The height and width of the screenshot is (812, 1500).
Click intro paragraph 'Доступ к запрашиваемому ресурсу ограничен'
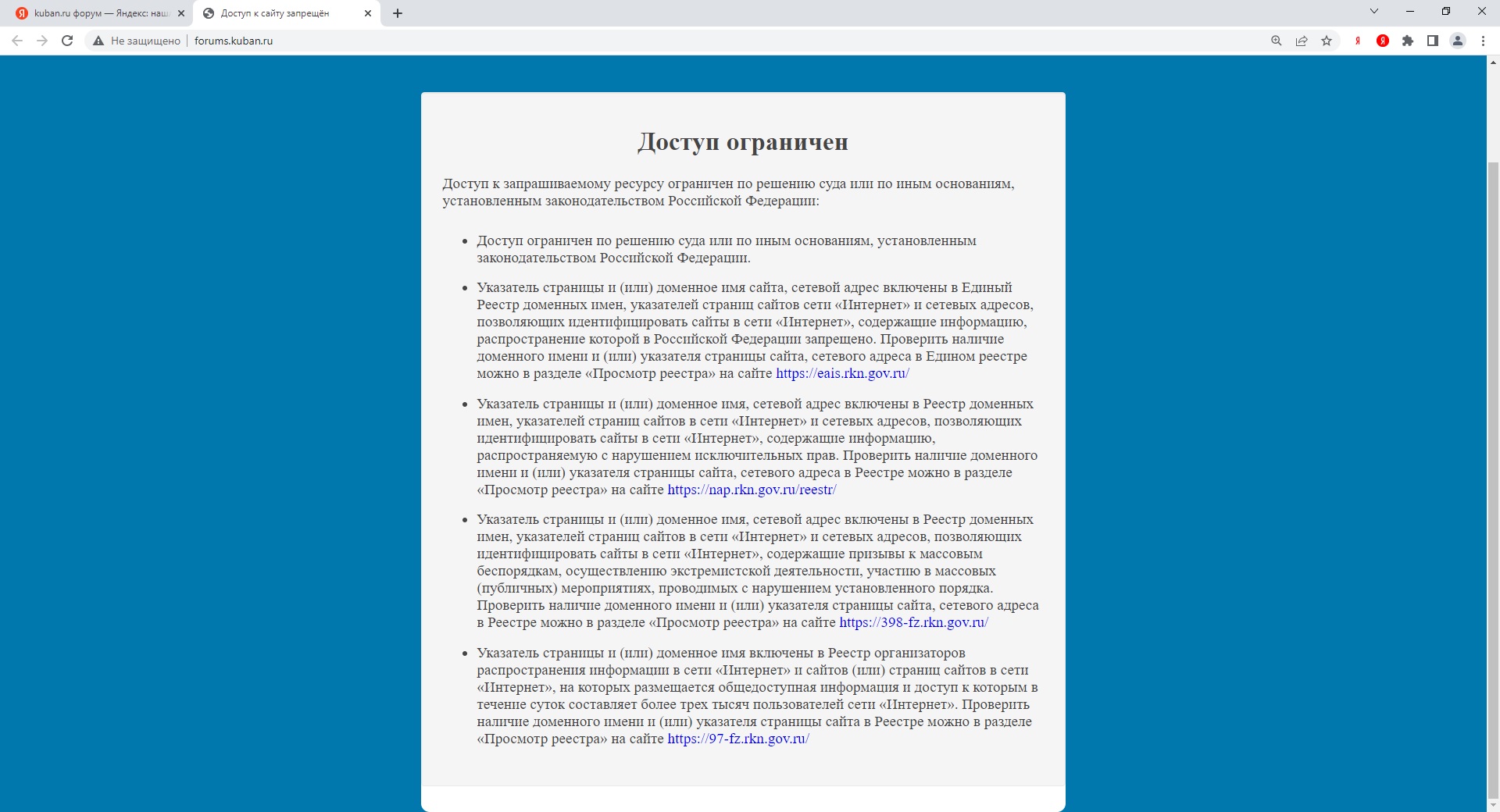[728, 192]
